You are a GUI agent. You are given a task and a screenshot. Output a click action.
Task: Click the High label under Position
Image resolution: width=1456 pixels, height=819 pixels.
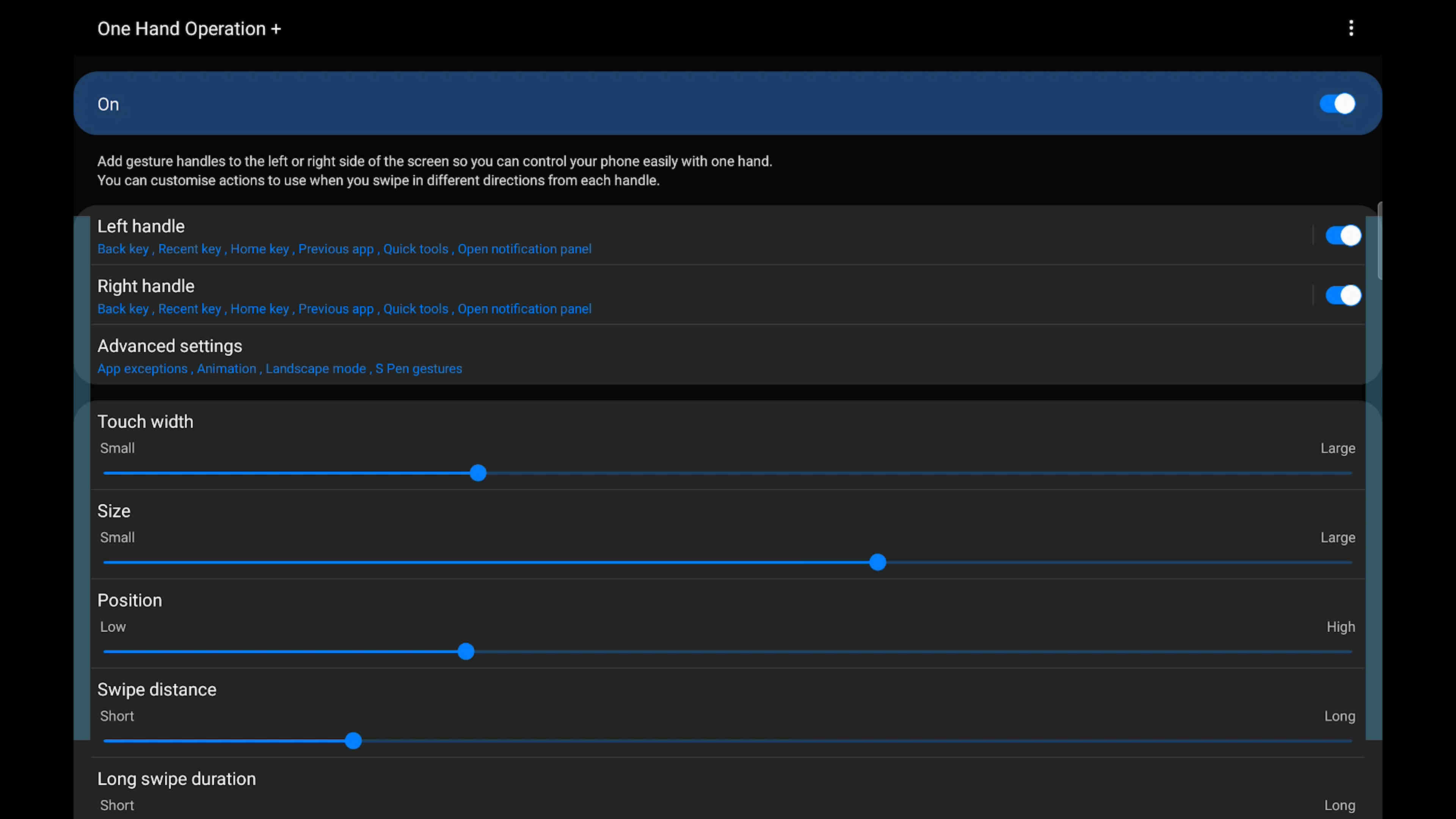[x=1341, y=627]
